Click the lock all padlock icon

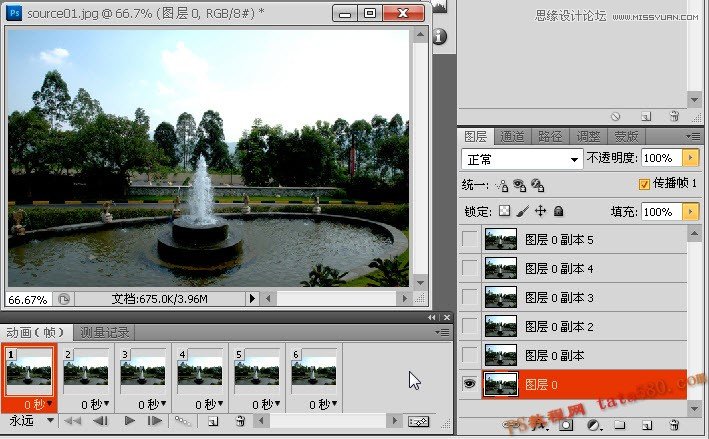click(558, 211)
